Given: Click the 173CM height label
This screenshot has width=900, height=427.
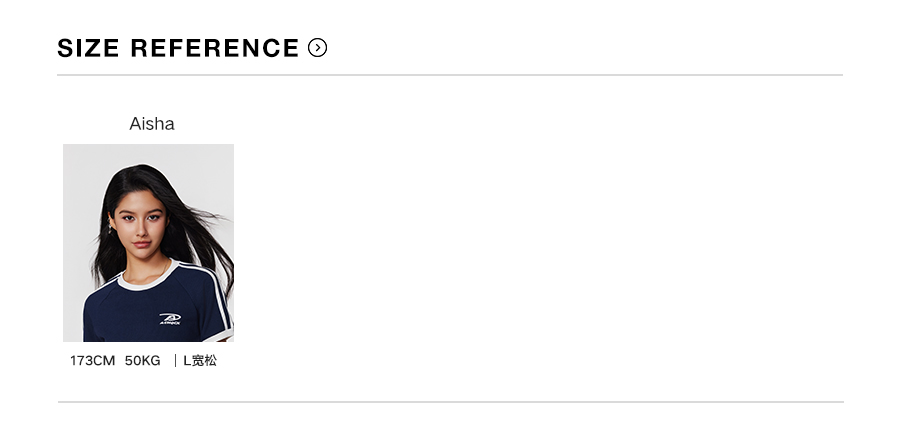Looking at the screenshot, I should pyautogui.click(x=92, y=361).
